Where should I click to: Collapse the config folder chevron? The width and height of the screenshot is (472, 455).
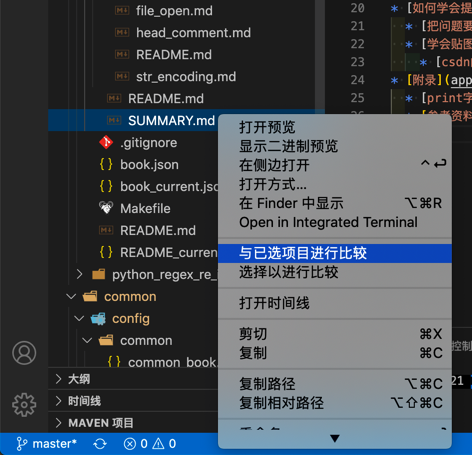79,318
